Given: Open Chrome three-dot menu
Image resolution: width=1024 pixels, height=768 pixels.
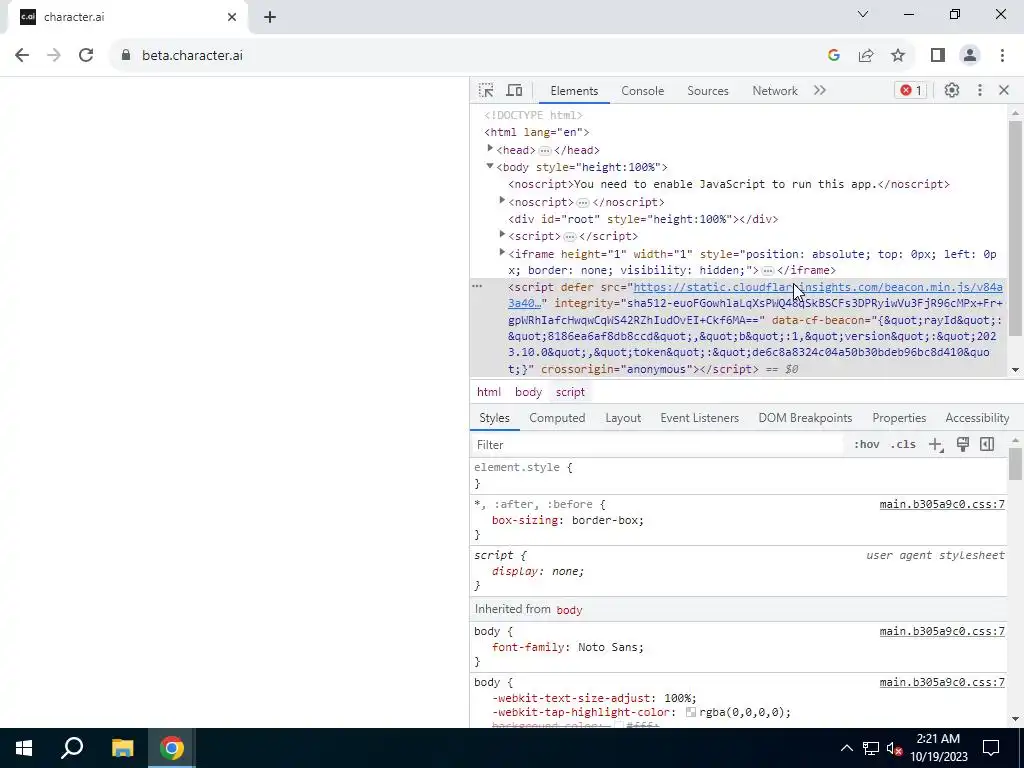Looking at the screenshot, I should pos(1002,56).
